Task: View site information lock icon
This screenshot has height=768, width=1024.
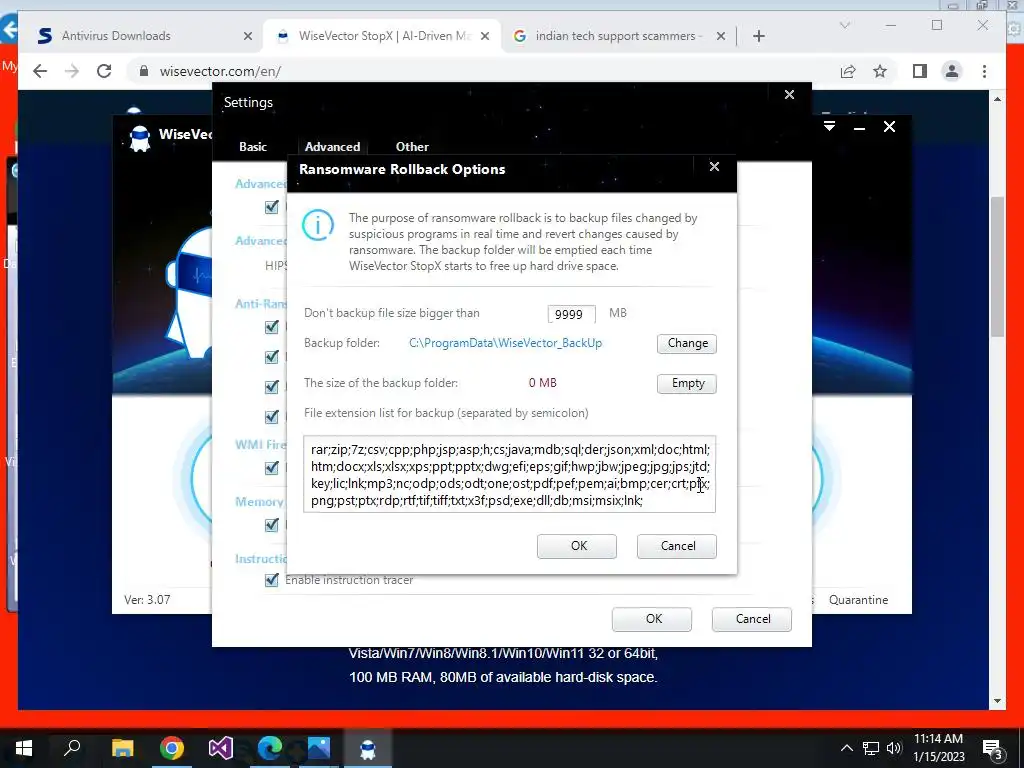Action: click(144, 71)
